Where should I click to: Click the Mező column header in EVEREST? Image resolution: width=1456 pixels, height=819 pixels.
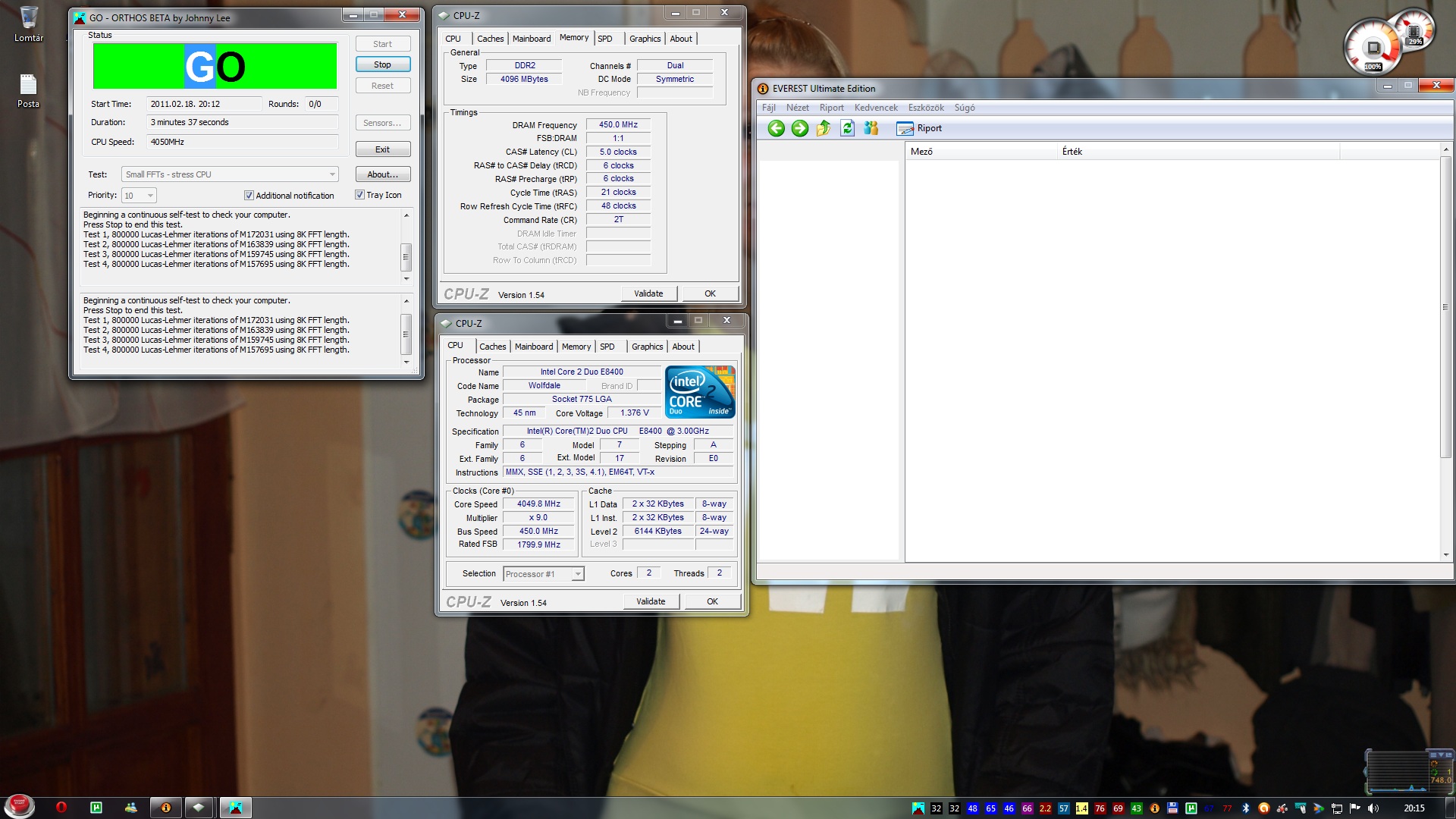[x=981, y=152]
